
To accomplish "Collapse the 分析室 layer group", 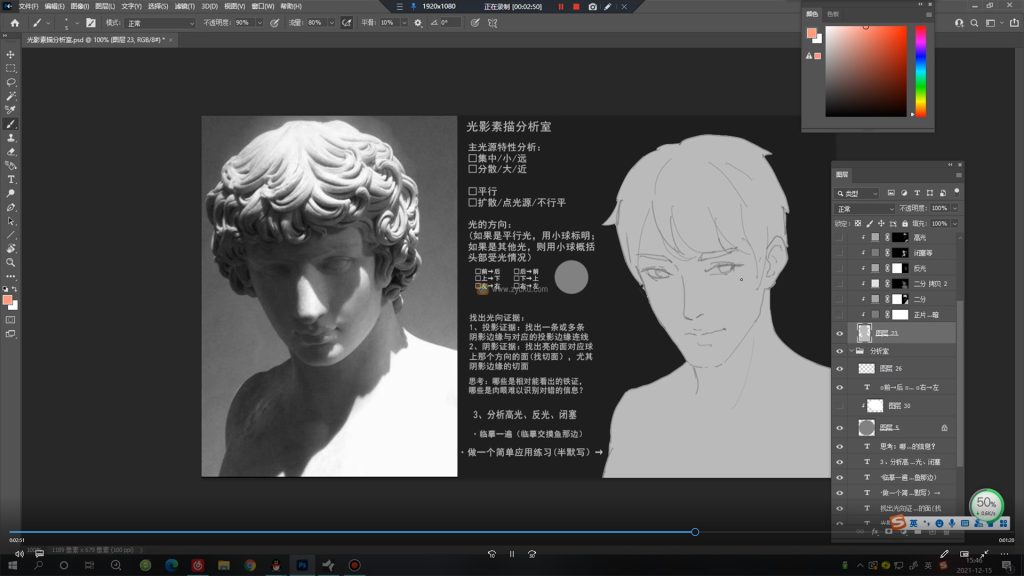I will (x=852, y=351).
